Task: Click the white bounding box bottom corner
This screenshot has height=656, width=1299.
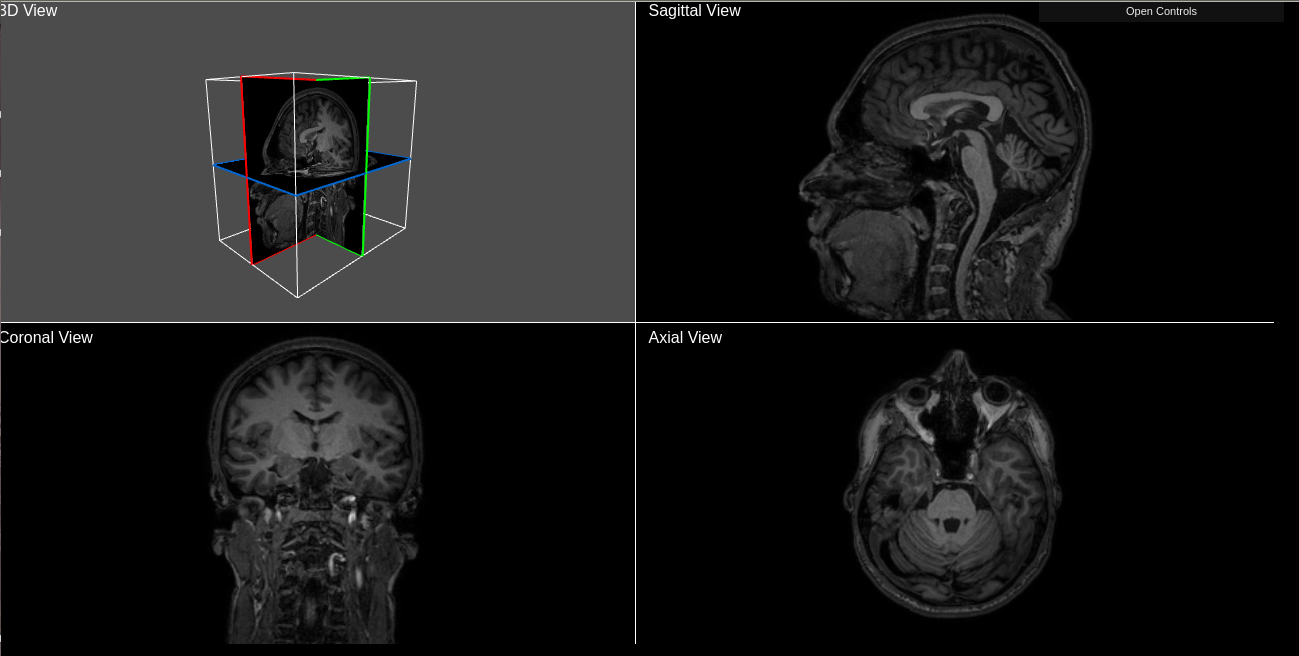Action: tap(298, 297)
